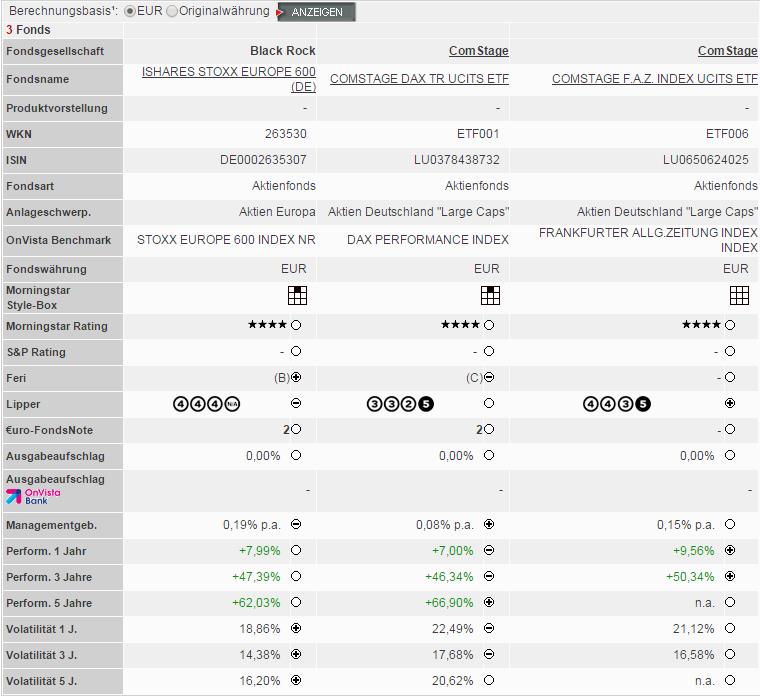Select the Originalwährung radio button

[172, 11]
